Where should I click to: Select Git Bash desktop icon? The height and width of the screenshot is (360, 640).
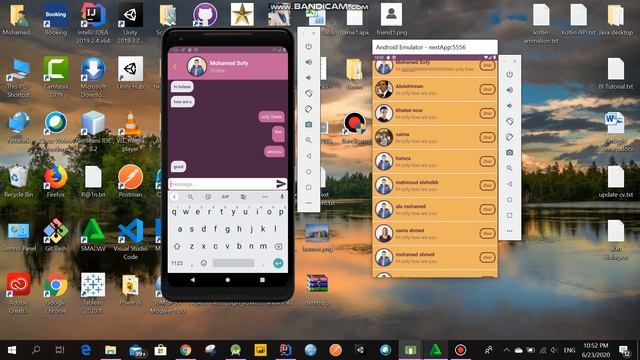pyautogui.click(x=56, y=235)
